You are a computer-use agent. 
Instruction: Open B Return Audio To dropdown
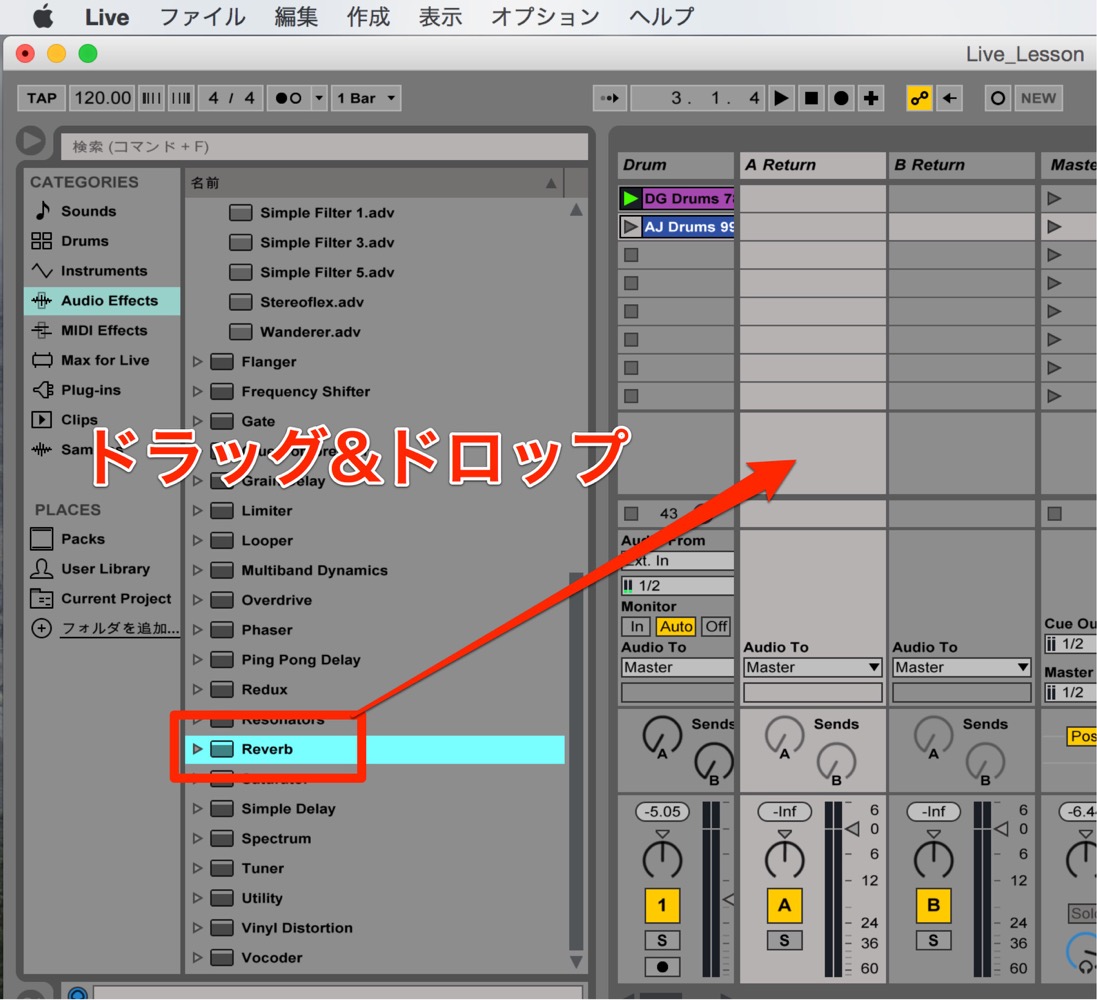(961, 668)
